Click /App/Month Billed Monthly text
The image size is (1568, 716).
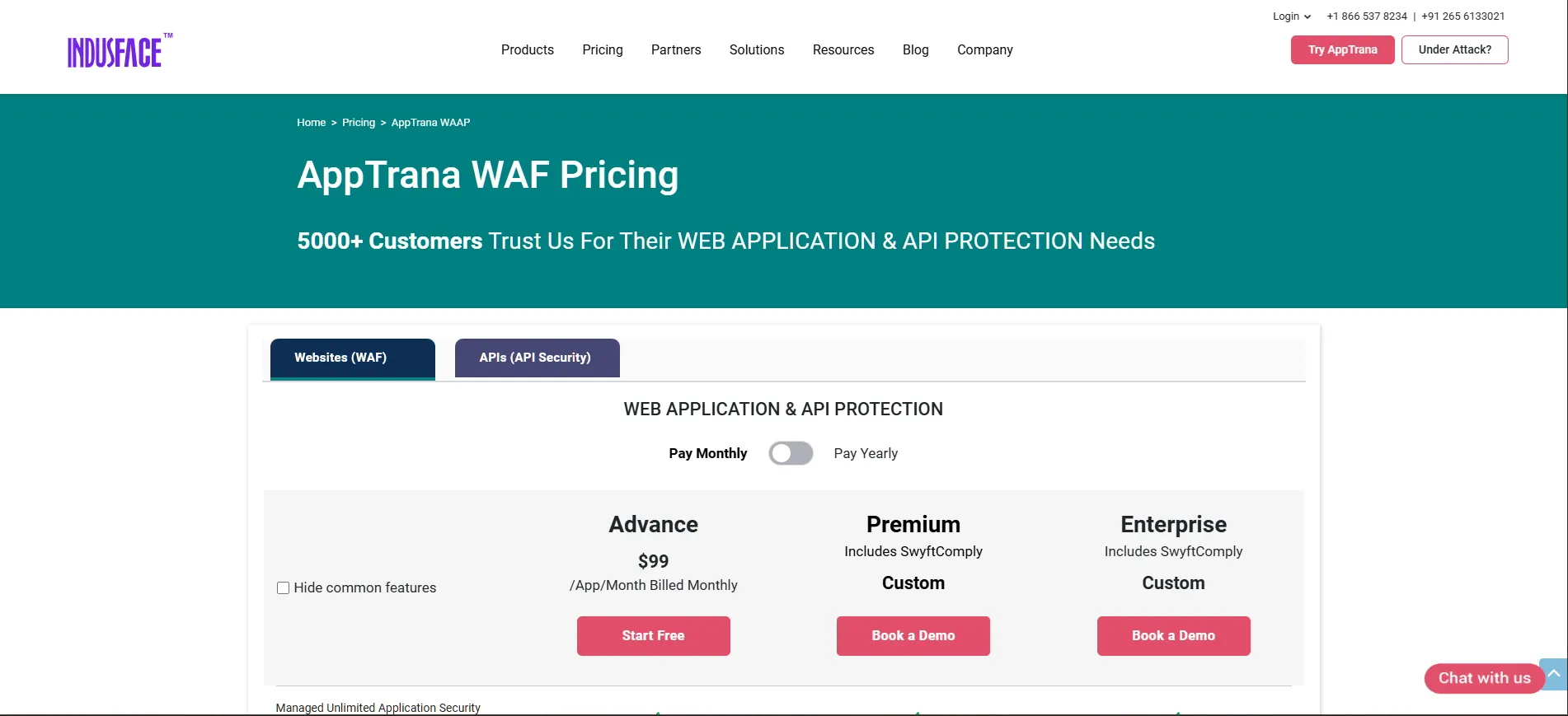654,585
